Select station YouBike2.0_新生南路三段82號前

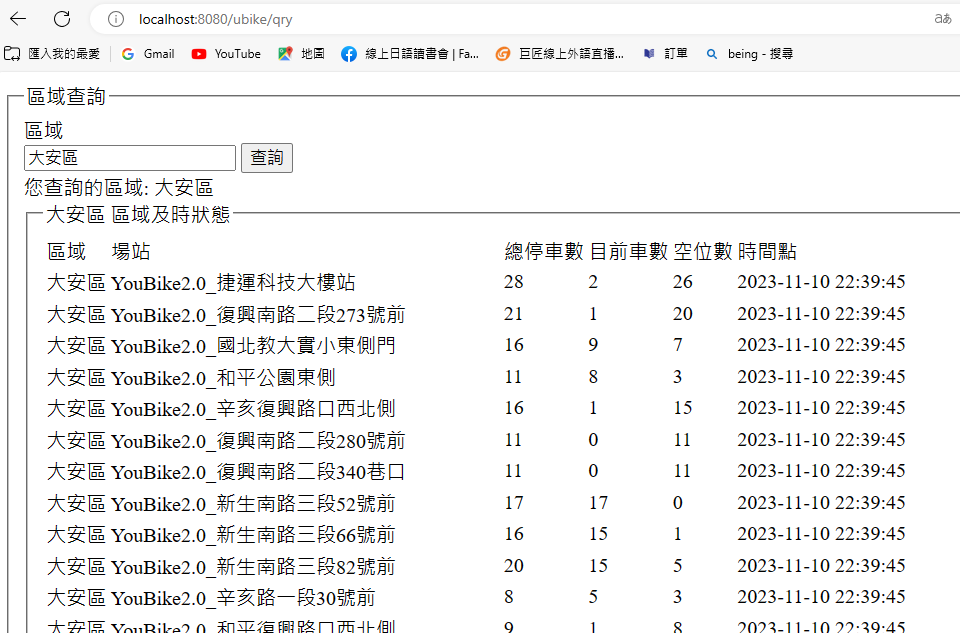tap(253, 567)
